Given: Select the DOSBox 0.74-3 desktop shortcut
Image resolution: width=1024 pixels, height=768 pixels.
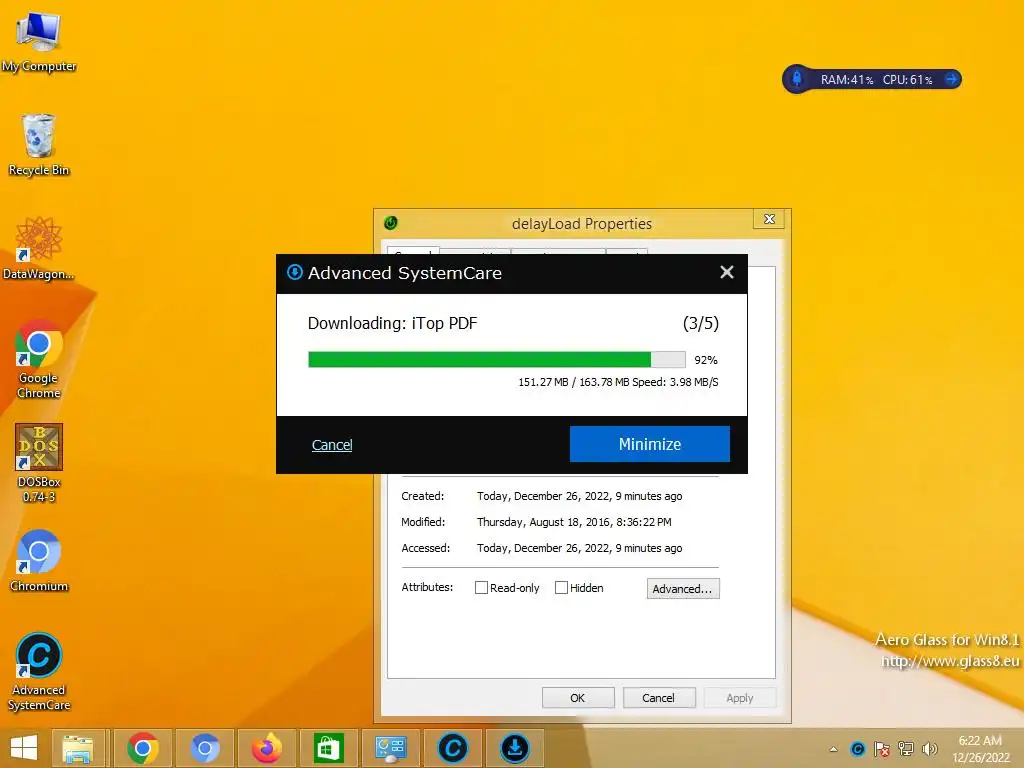Looking at the screenshot, I should [39, 463].
